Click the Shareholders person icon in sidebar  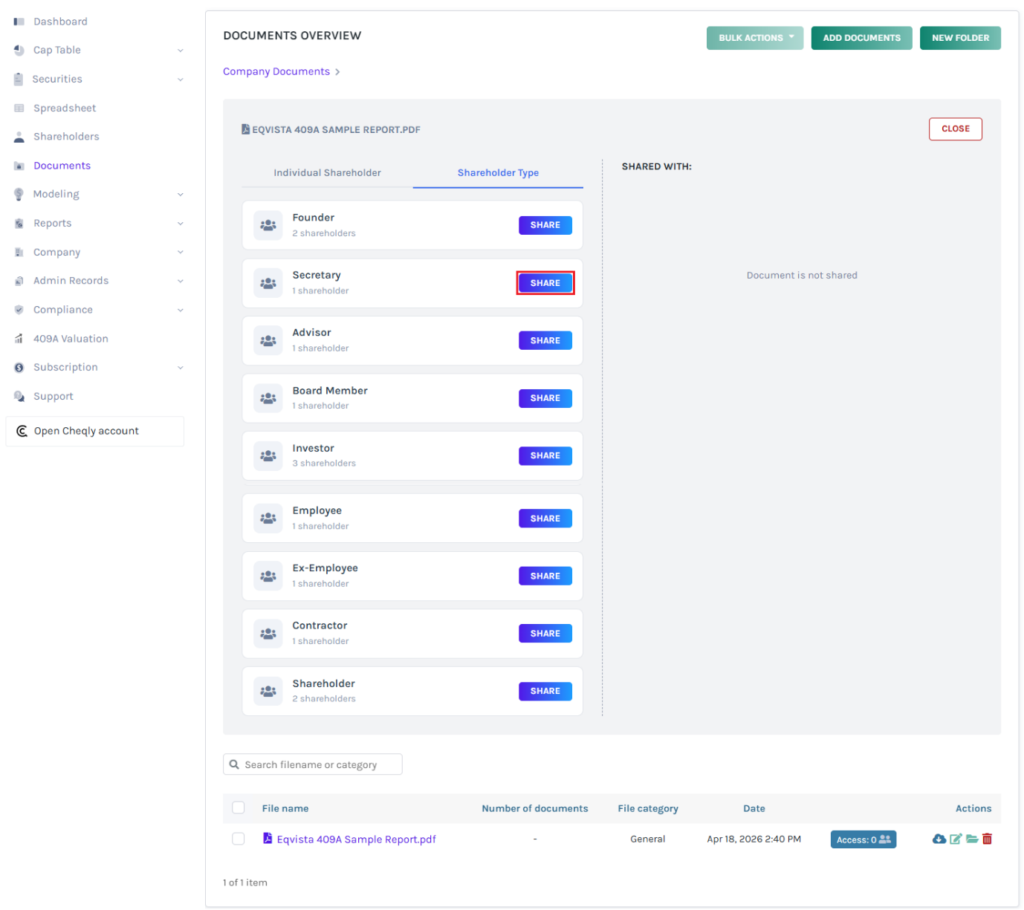[19, 137]
